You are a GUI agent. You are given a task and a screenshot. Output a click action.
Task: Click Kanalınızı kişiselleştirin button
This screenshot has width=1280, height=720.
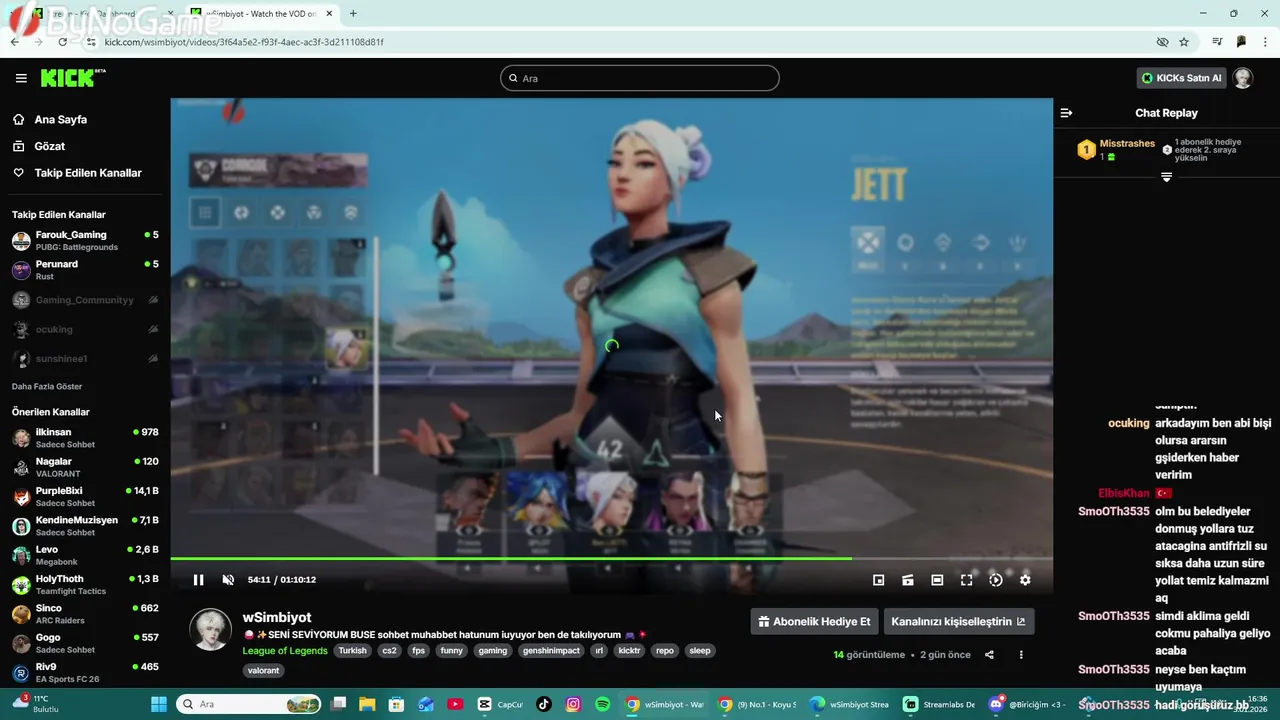959,621
